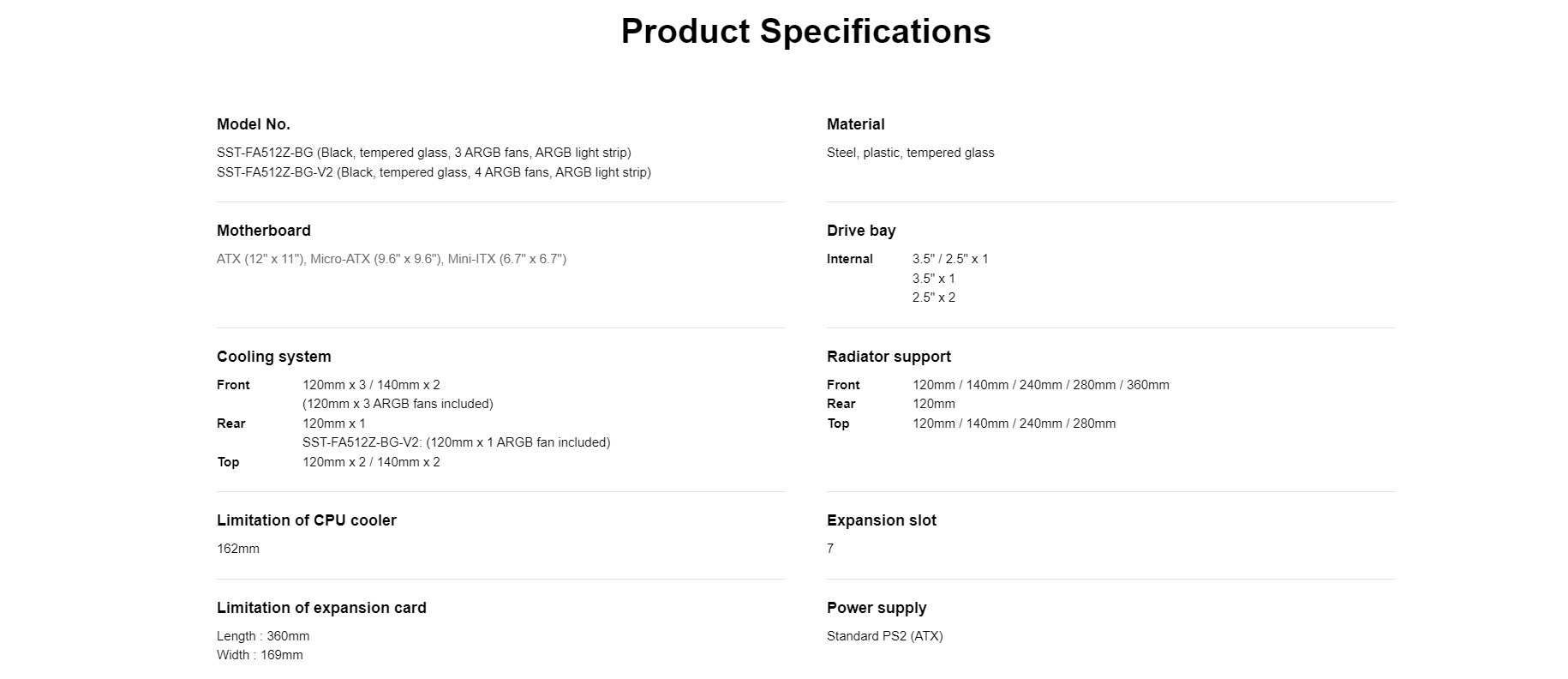The height and width of the screenshot is (679, 1568).
Task: Click the Steel, plastic, tempered glass text
Action: pos(910,153)
